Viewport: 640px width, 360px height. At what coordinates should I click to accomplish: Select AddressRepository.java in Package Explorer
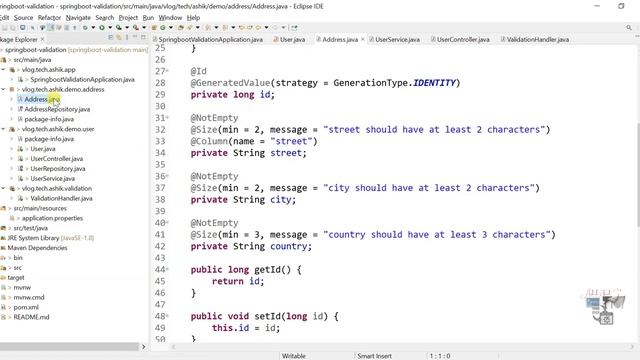click(57, 109)
